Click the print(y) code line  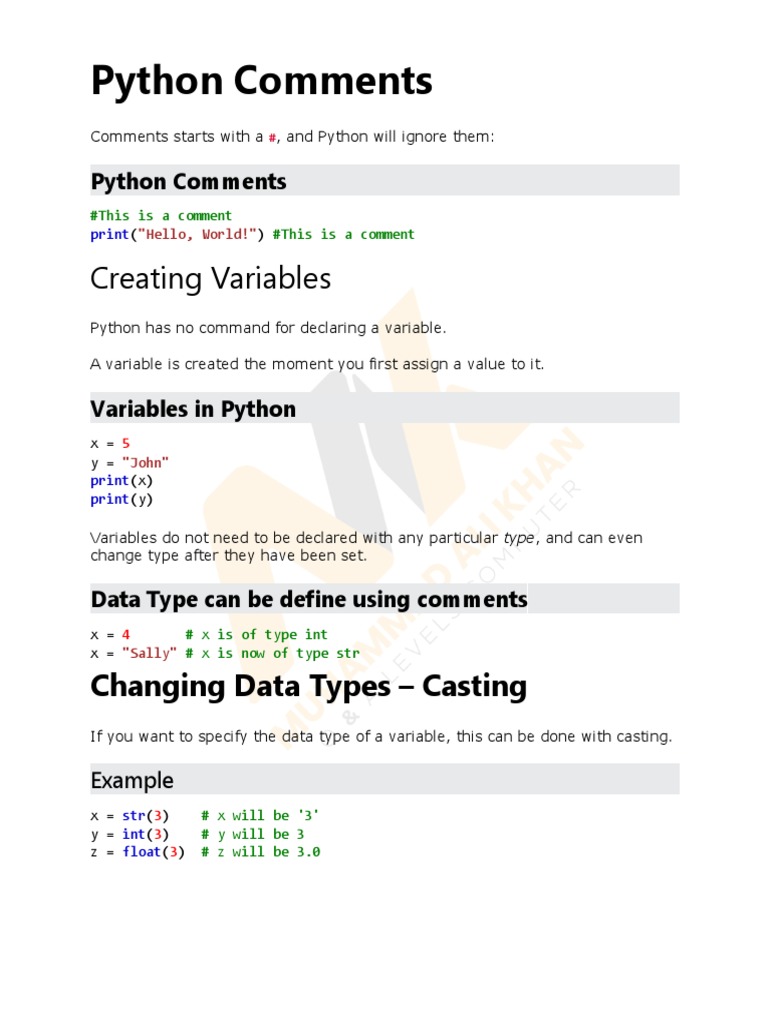pyautogui.click(x=122, y=499)
